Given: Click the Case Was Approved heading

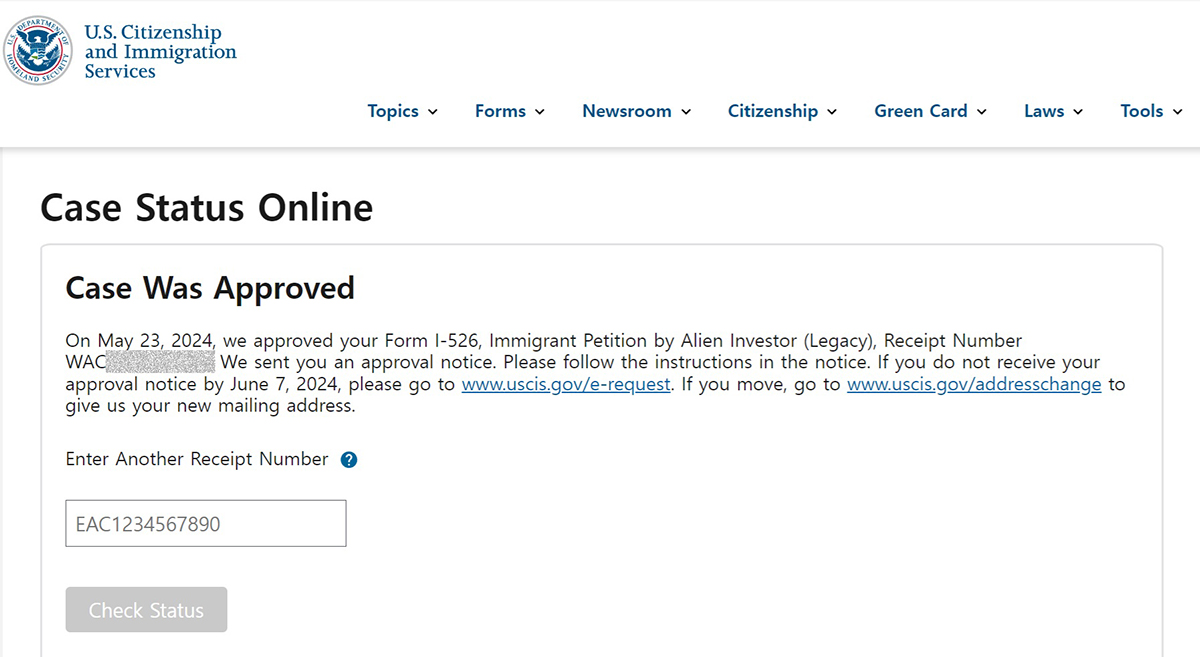Looking at the screenshot, I should point(210,288).
